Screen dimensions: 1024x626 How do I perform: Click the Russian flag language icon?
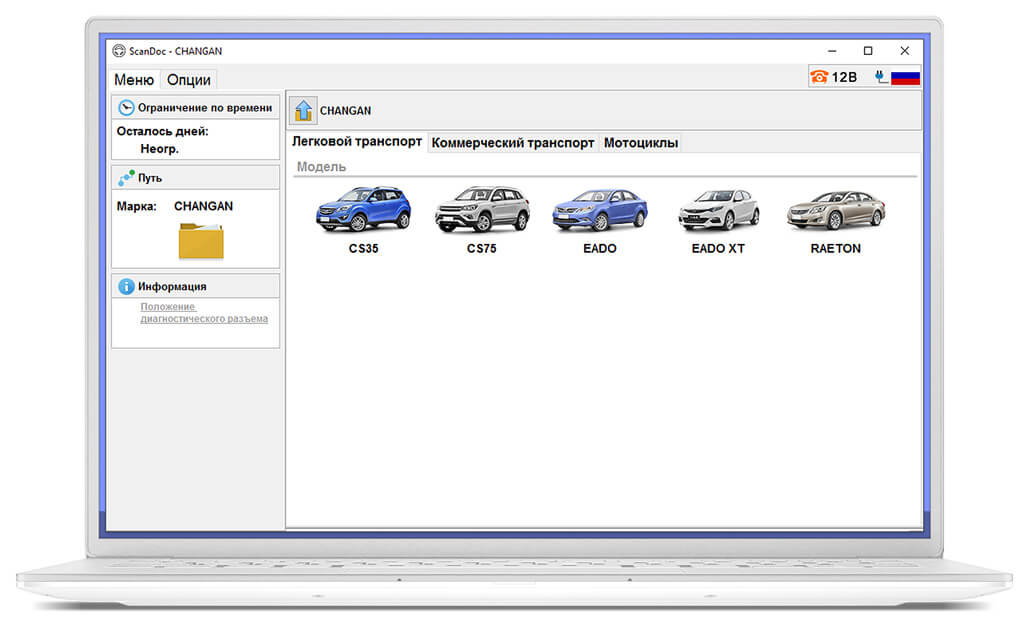906,78
